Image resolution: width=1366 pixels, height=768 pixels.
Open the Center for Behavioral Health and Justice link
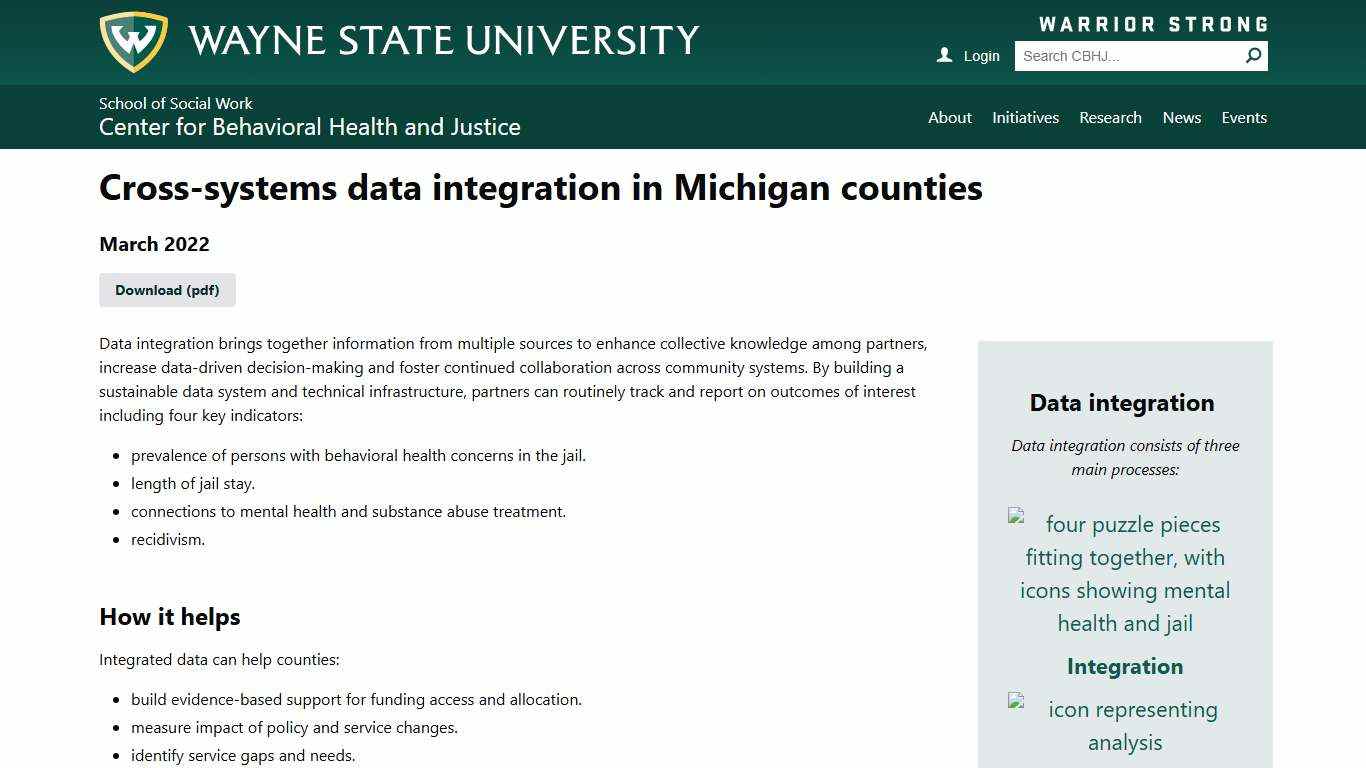[310, 127]
